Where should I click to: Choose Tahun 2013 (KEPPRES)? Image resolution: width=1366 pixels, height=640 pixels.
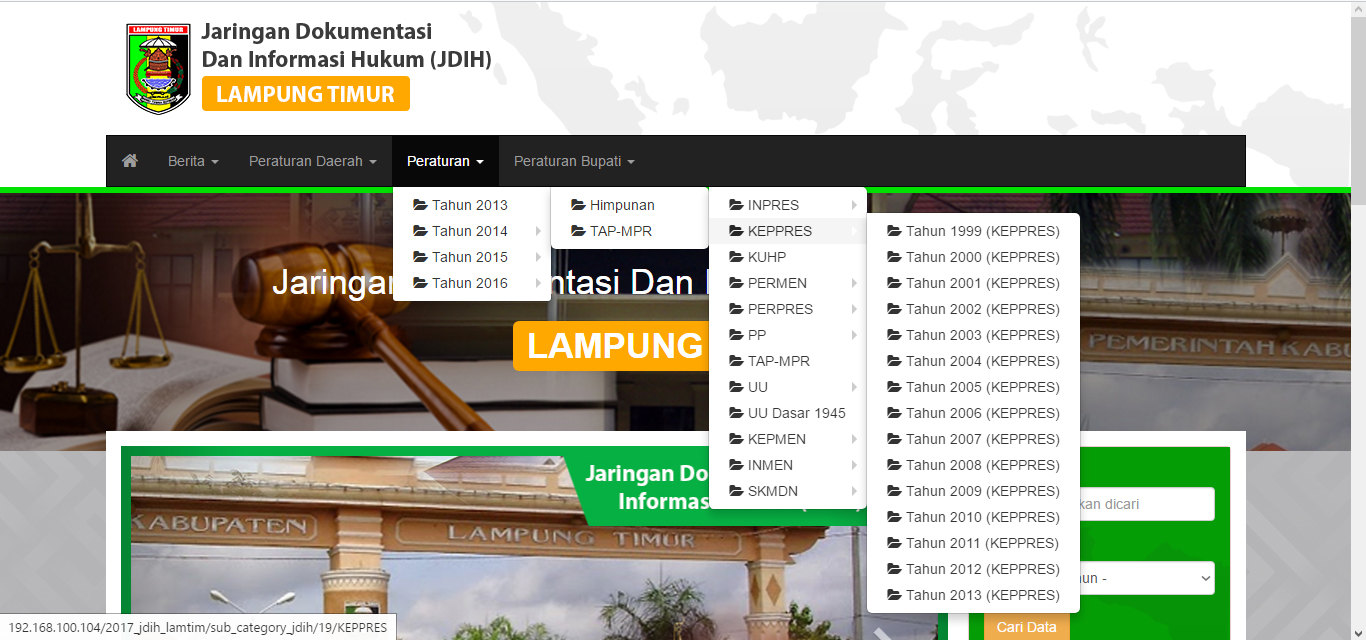[973, 595]
